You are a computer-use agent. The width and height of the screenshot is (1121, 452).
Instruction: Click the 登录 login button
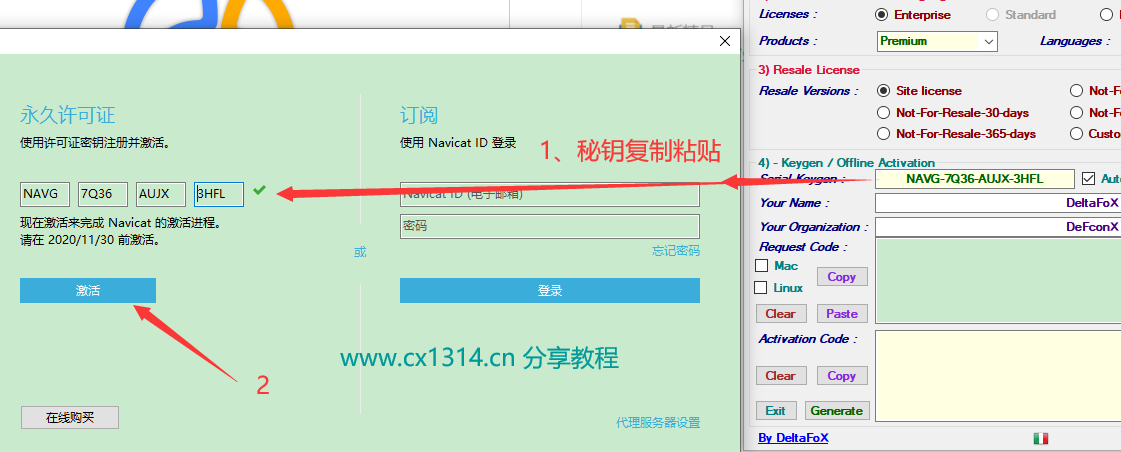[x=550, y=291]
